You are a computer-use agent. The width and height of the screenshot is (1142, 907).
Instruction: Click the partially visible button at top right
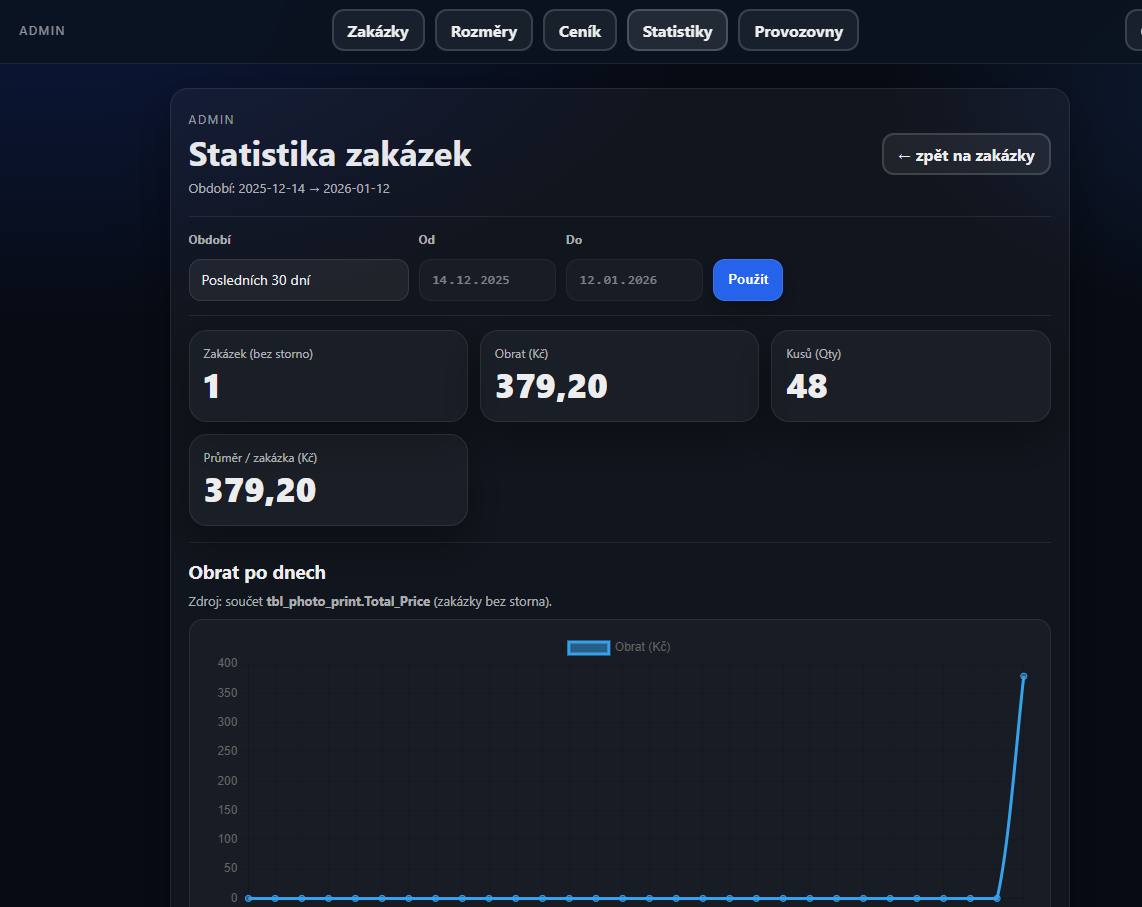[x=1136, y=30]
